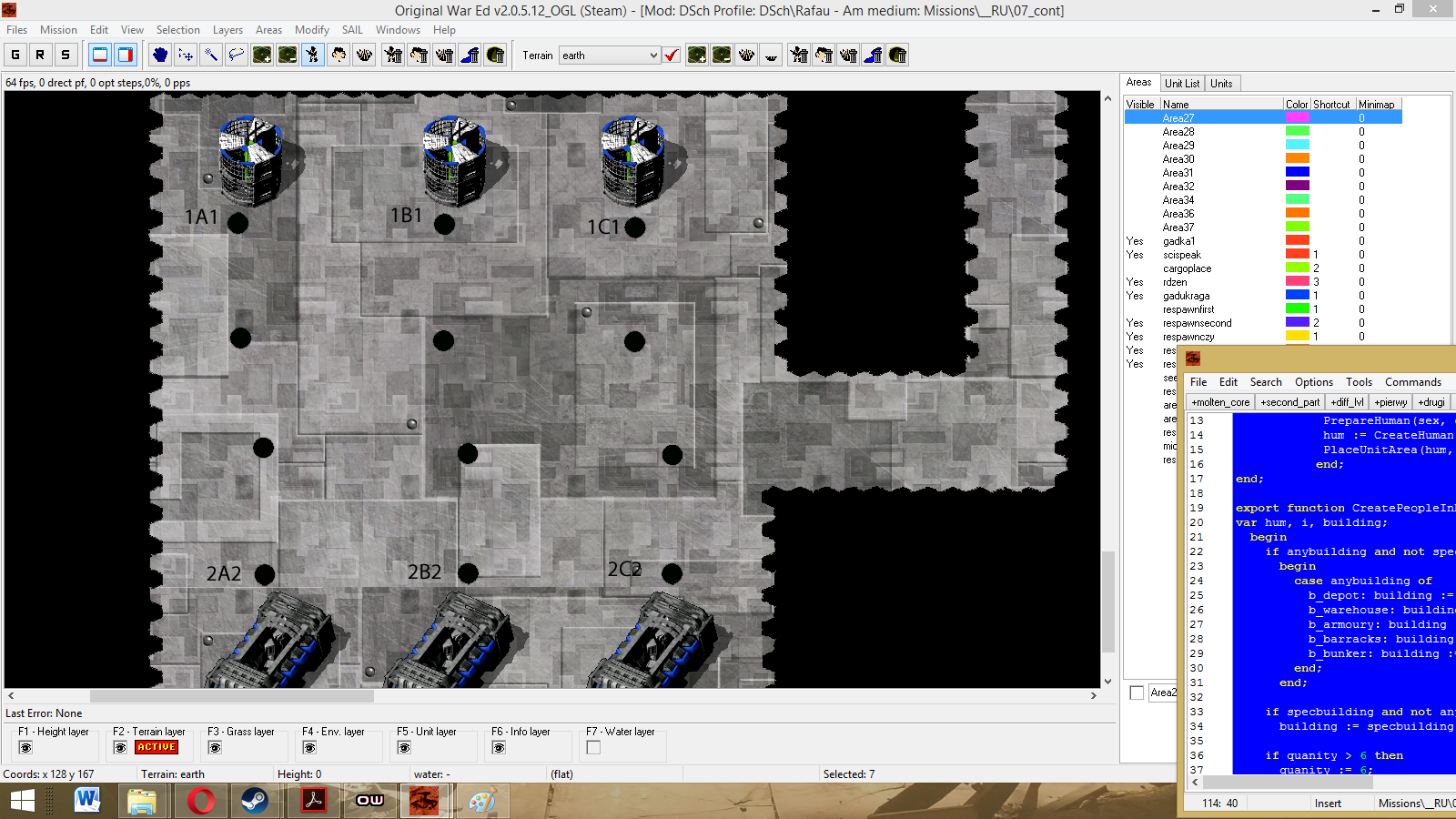
Task: Click add-area plus icon right of red checkmark
Action: (697, 55)
